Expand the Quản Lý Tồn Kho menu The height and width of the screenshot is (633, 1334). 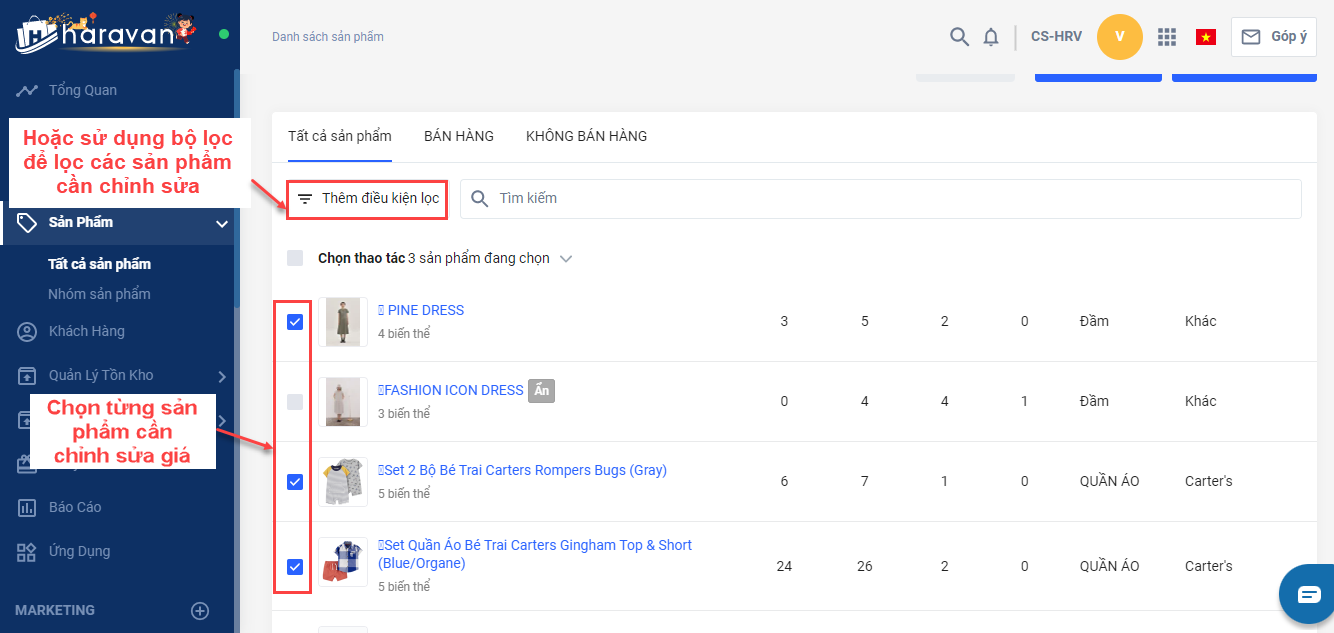click(x=222, y=376)
